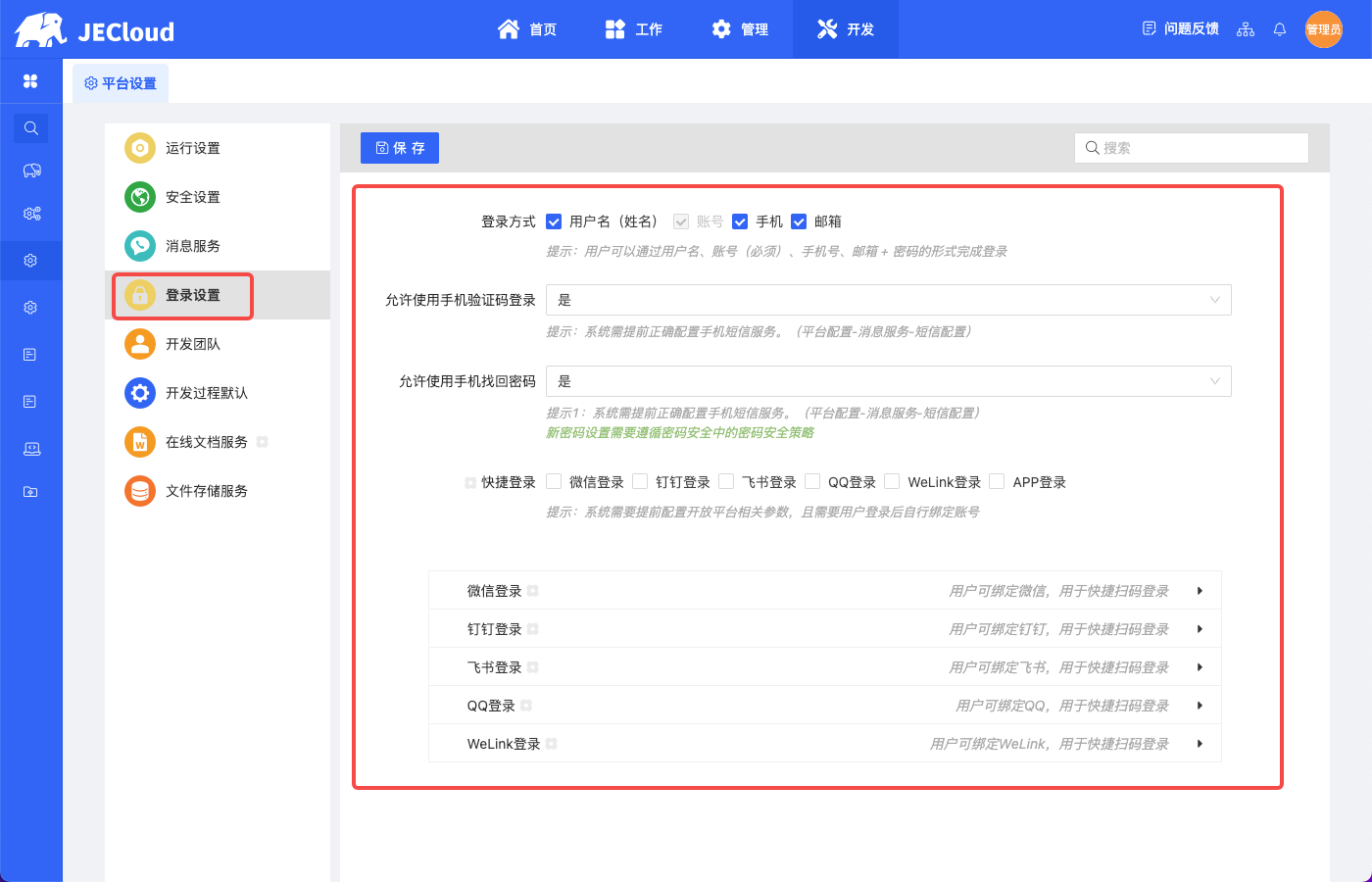Viewport: 1372px width, 882px height.
Task: Click the 文件存储服务 database icon
Action: tap(140, 491)
